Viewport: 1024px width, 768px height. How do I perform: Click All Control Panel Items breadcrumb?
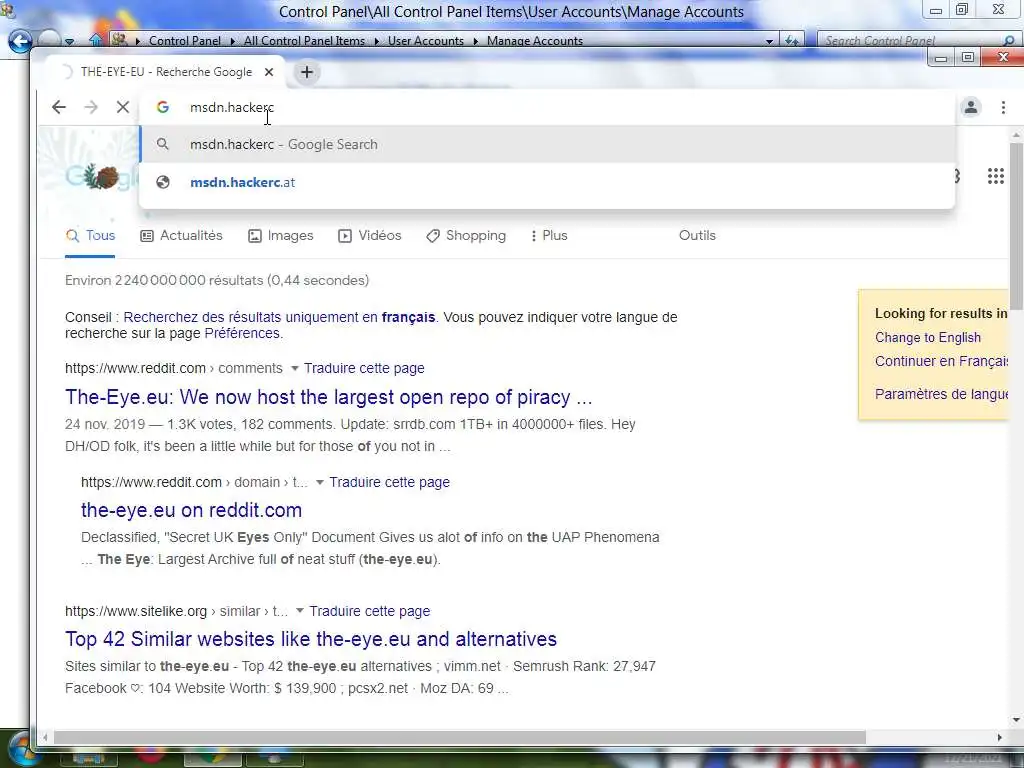click(x=304, y=40)
